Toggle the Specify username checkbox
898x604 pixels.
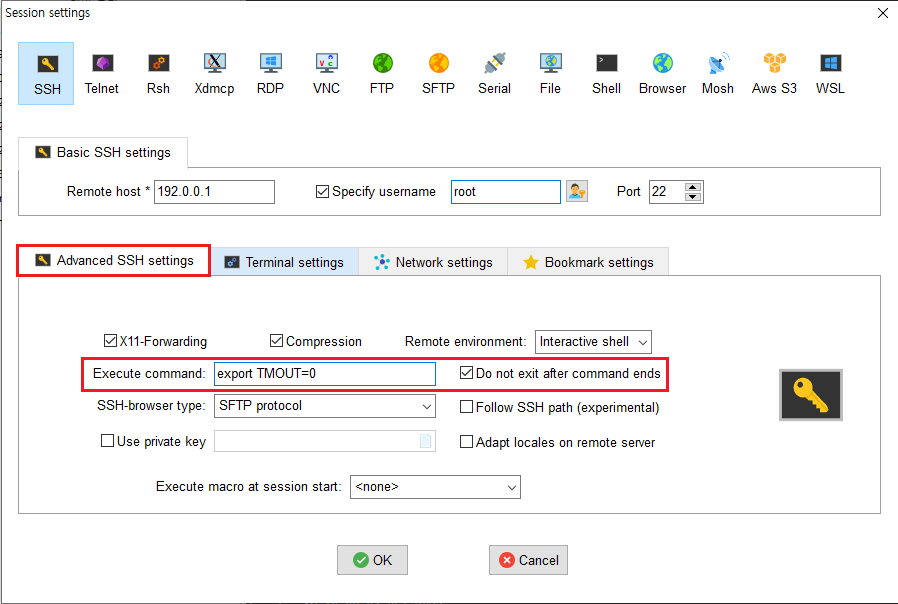[322, 191]
